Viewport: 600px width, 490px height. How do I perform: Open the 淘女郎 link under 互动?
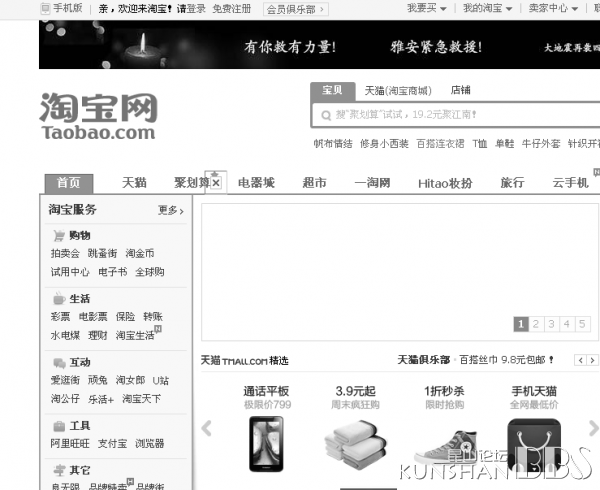[x=130, y=380]
